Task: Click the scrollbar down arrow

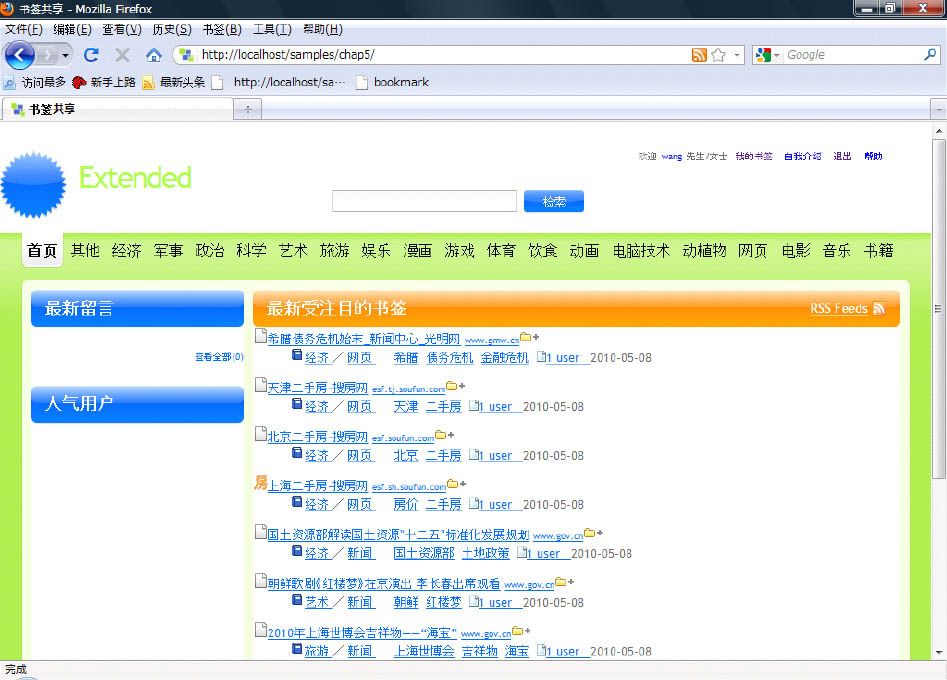Action: 939,652
